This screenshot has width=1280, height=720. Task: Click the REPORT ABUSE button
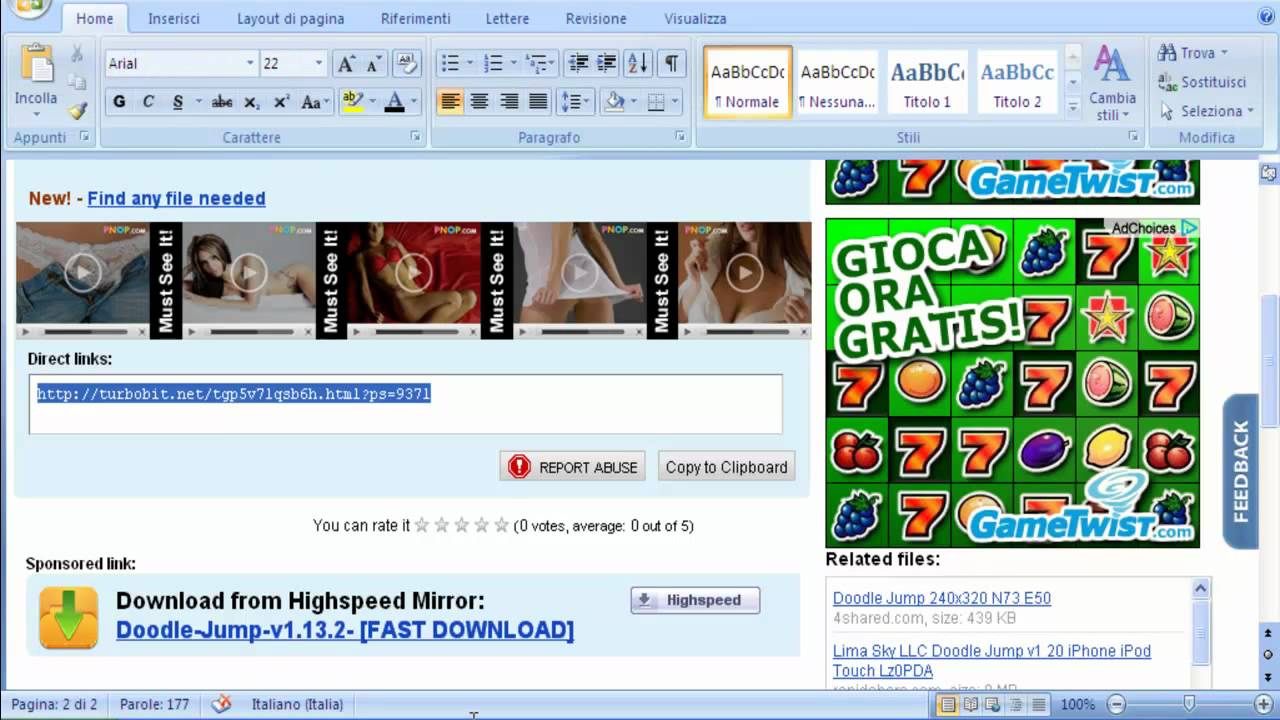click(572, 467)
